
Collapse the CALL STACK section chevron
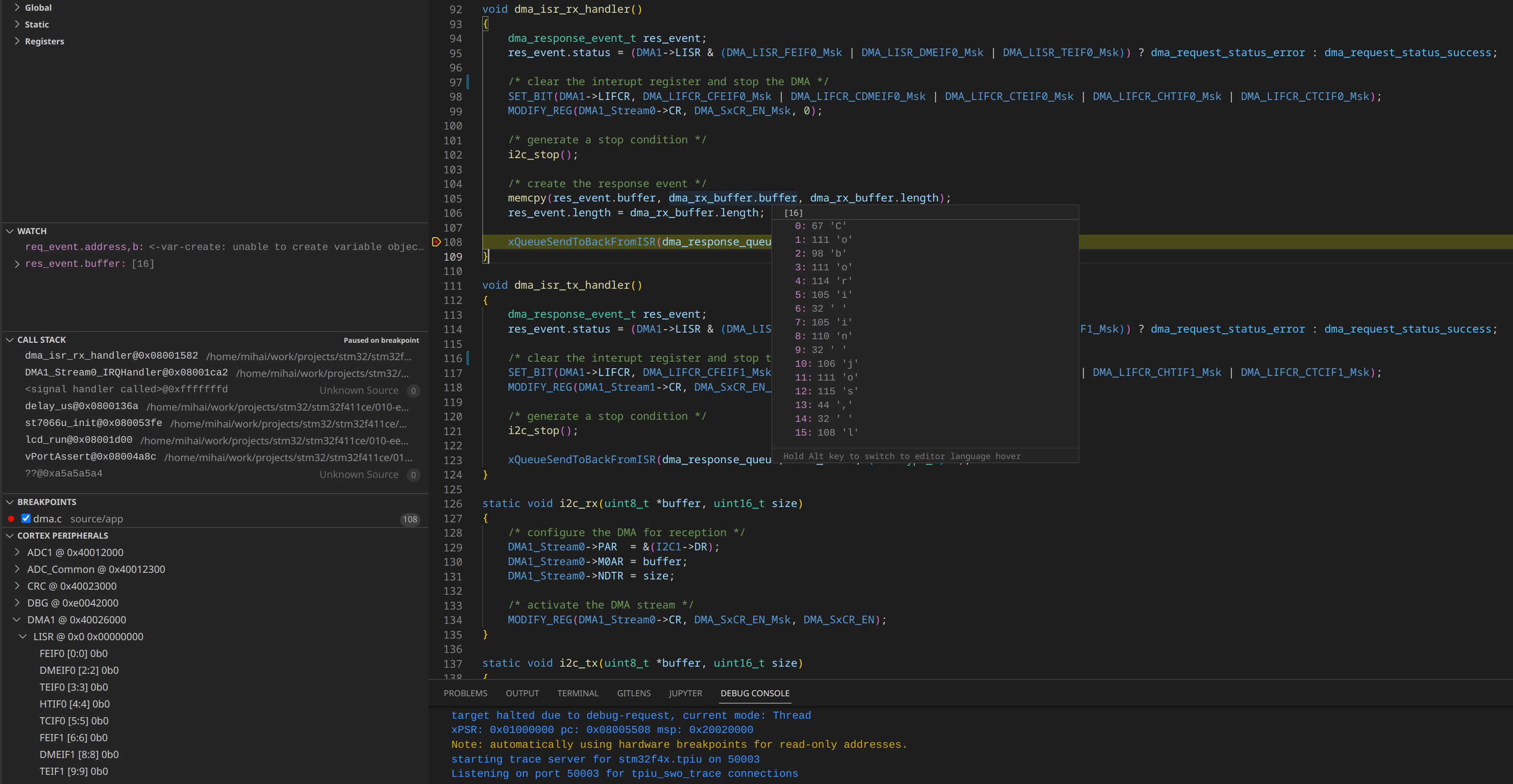tap(10, 340)
